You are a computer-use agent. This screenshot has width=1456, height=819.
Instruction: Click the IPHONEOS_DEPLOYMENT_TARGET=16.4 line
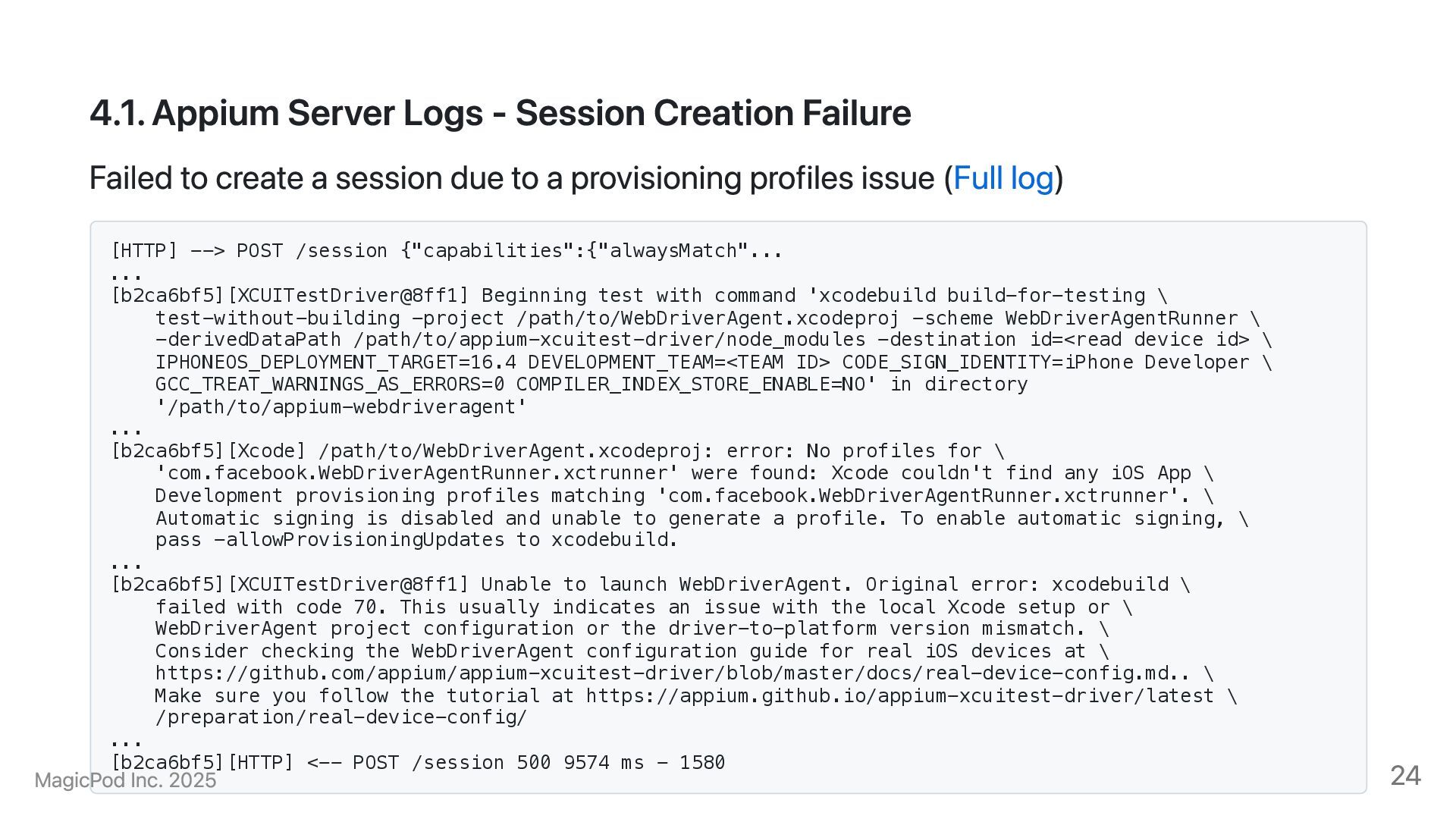[713, 362]
